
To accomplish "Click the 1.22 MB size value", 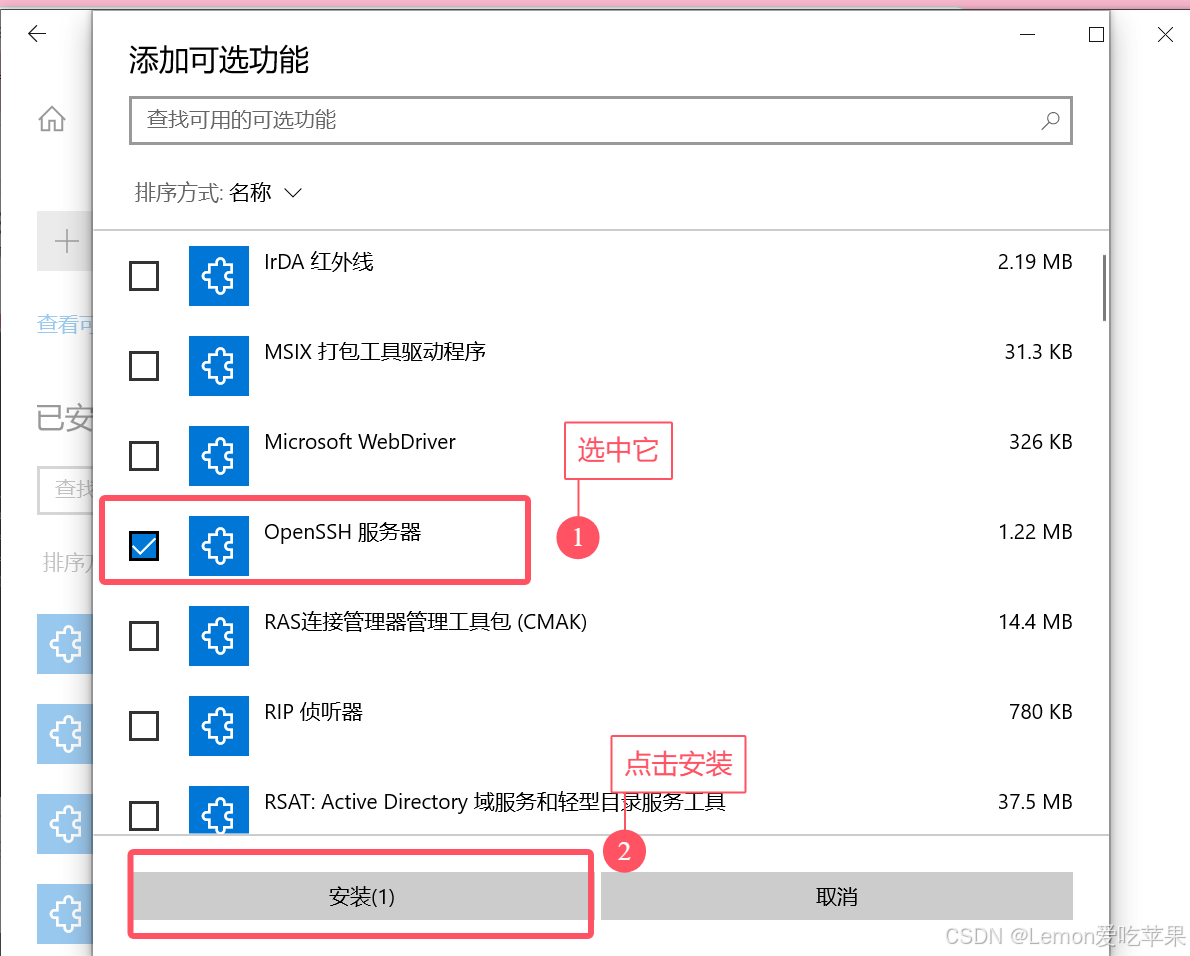I will click(x=1035, y=532).
